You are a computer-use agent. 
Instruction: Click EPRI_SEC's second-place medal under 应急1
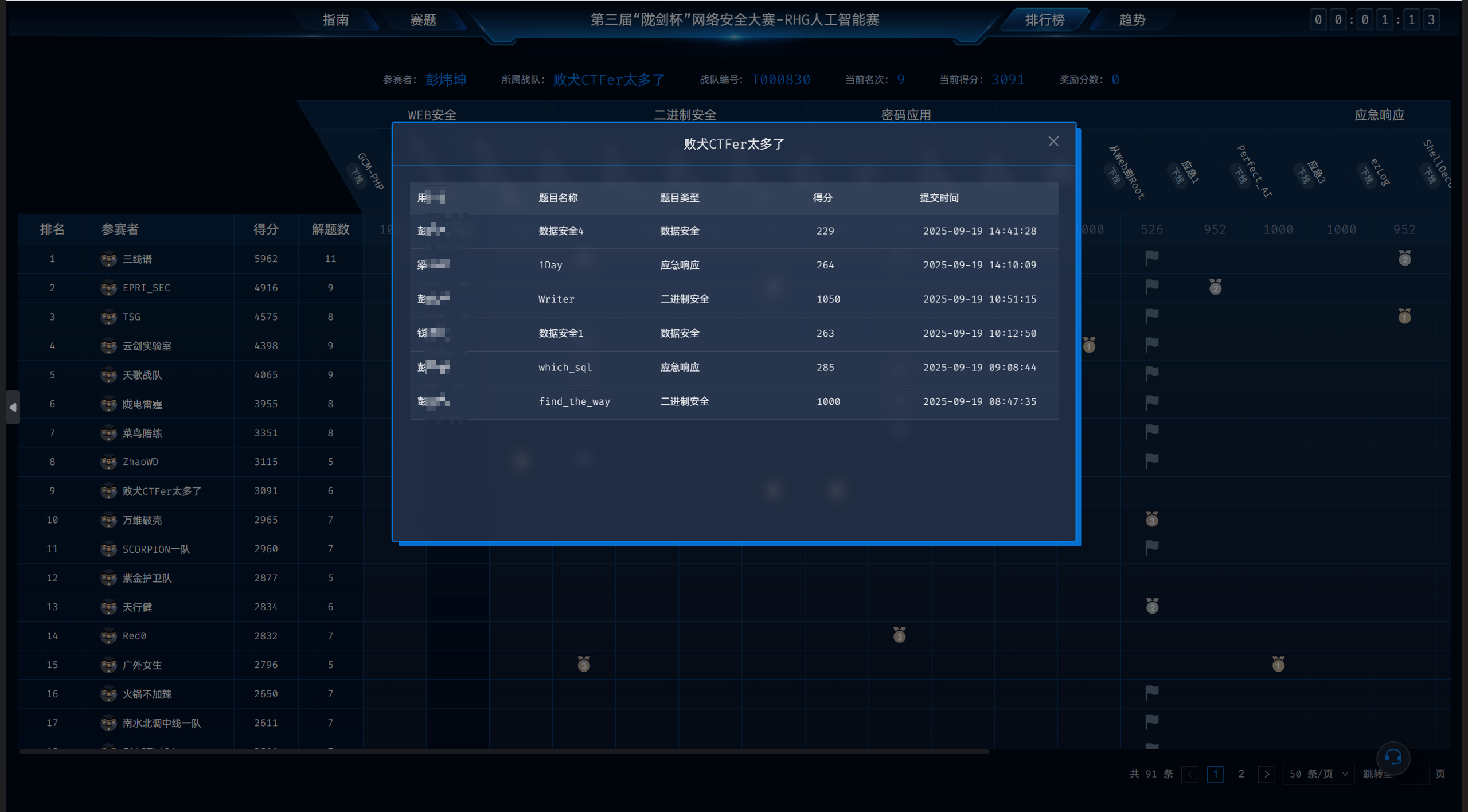1215,287
